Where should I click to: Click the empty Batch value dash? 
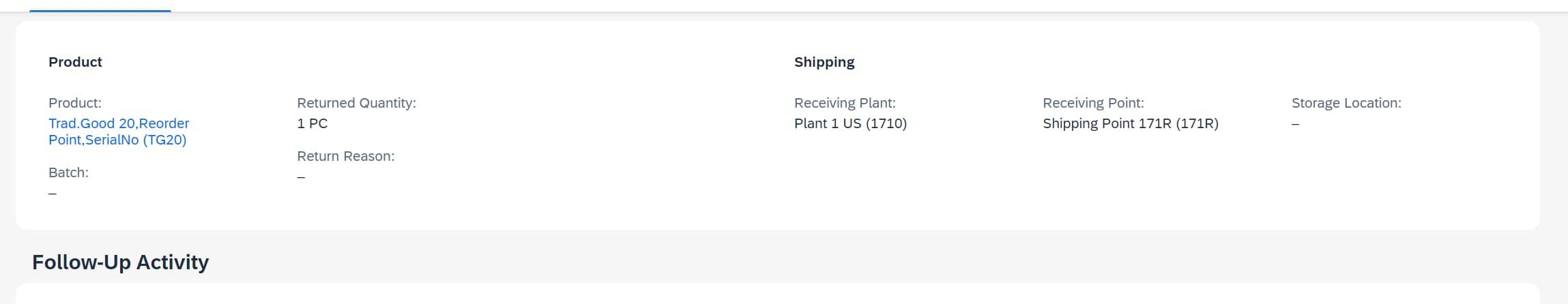pyautogui.click(x=53, y=194)
